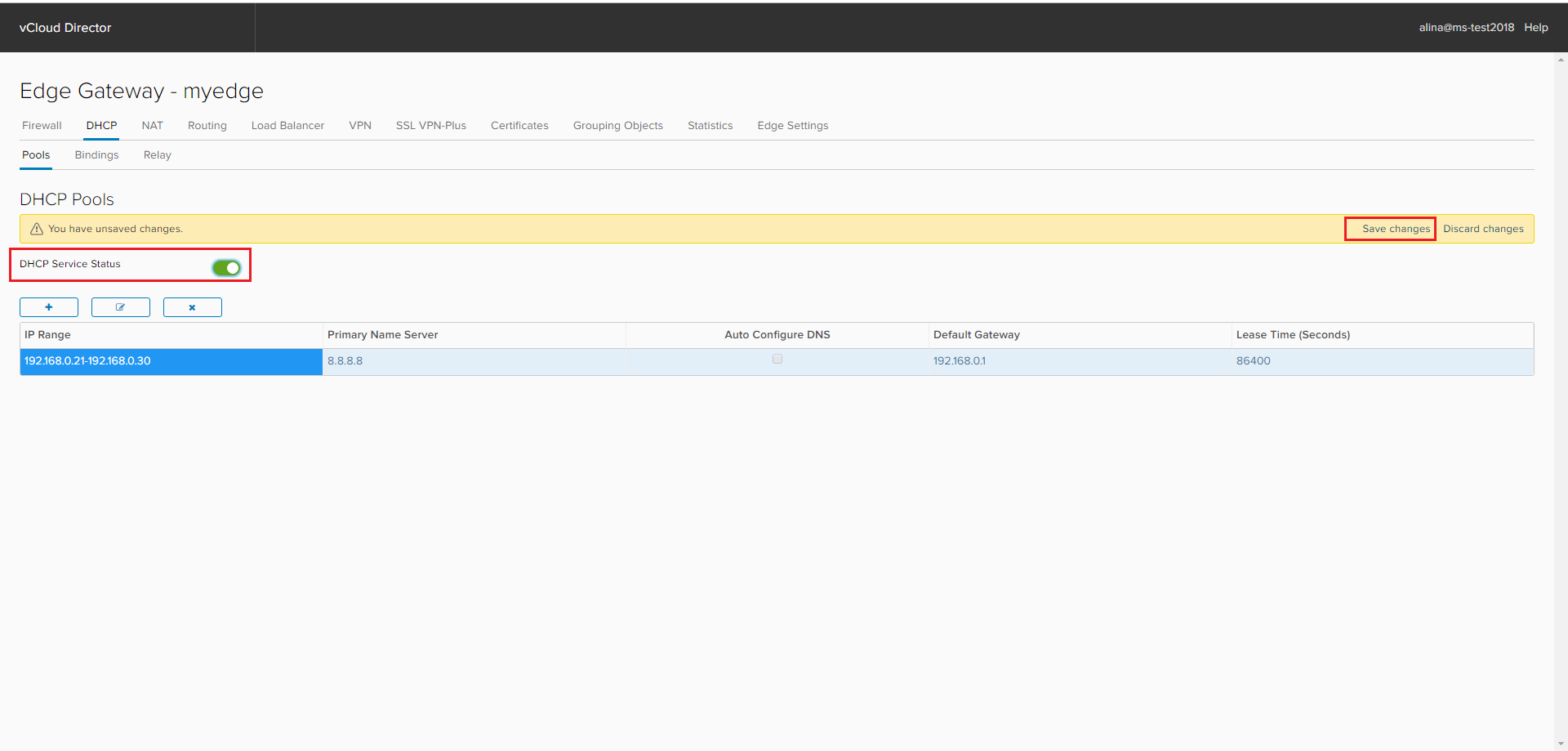Image resolution: width=1568 pixels, height=751 pixels.
Task: Open Edge Settings
Action: pyautogui.click(x=792, y=125)
